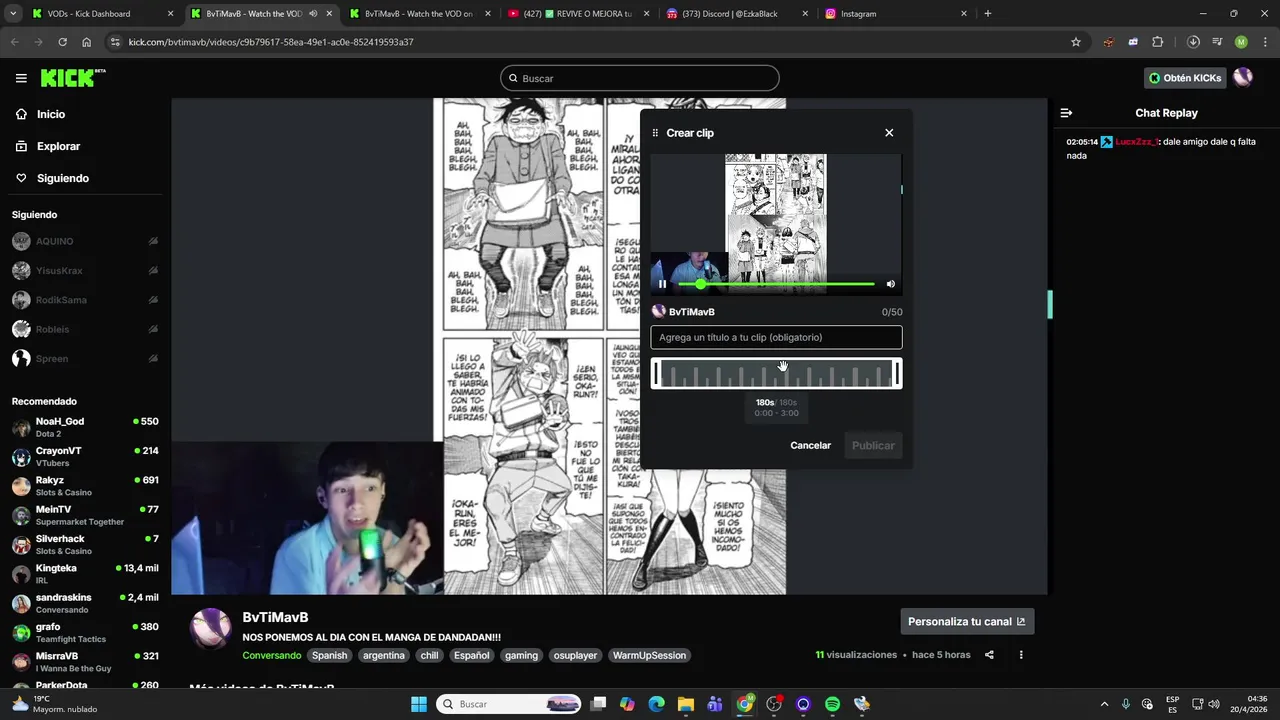The height and width of the screenshot is (720, 1280).
Task: Open Windows Start menu
Action: tap(418, 704)
